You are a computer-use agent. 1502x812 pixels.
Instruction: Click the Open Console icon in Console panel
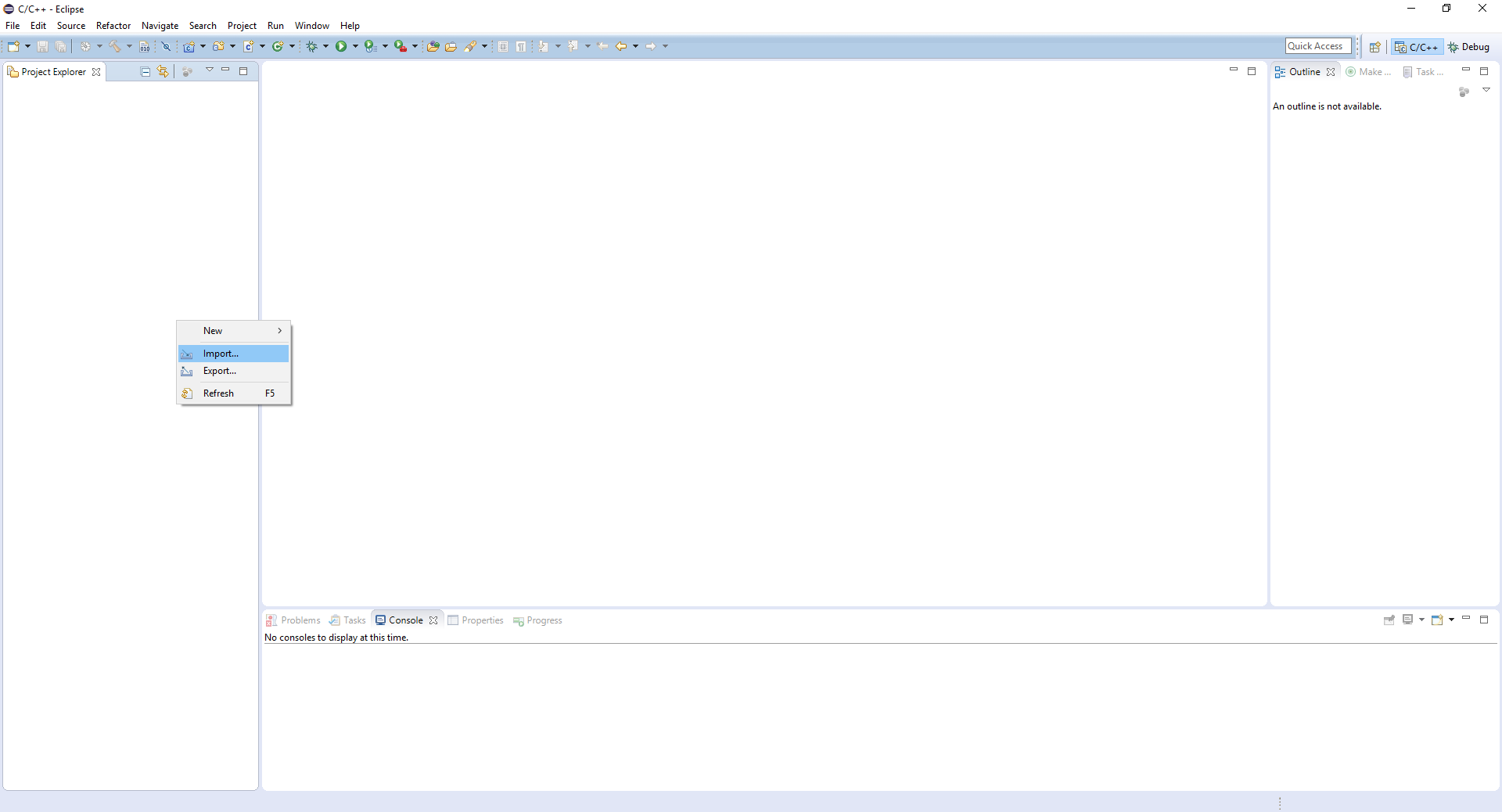point(1437,620)
